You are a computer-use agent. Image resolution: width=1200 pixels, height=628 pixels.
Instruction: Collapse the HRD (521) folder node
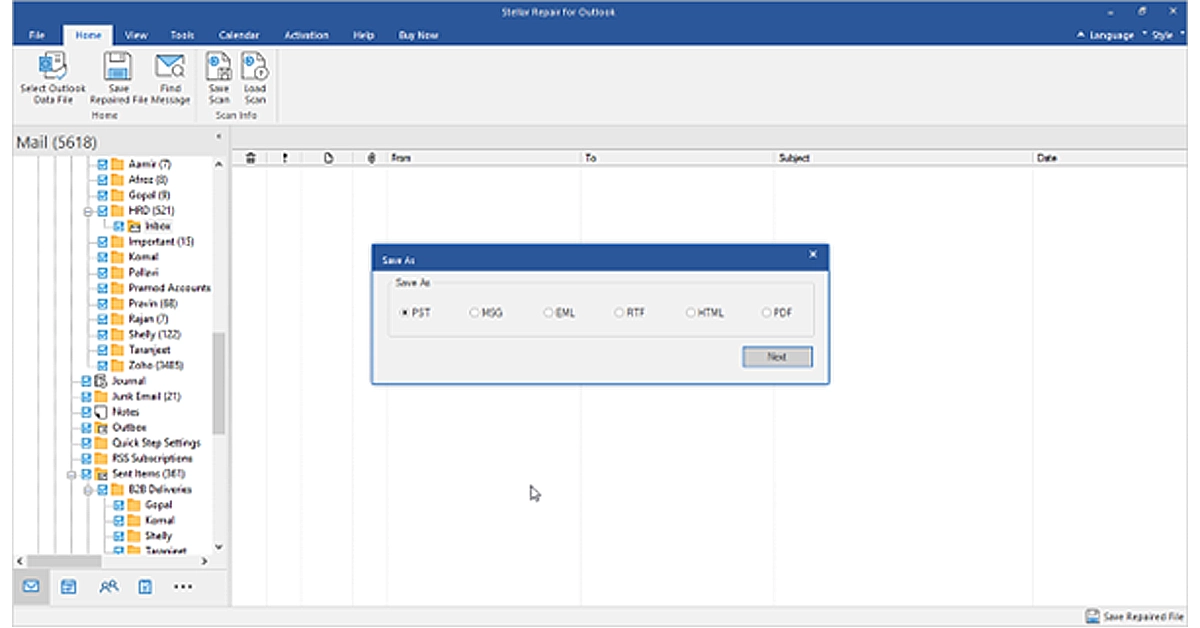point(88,211)
